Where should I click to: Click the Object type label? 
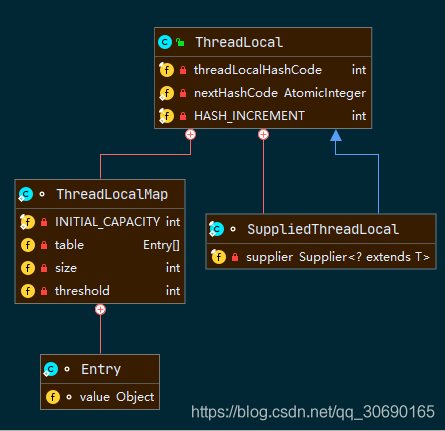[135, 397]
